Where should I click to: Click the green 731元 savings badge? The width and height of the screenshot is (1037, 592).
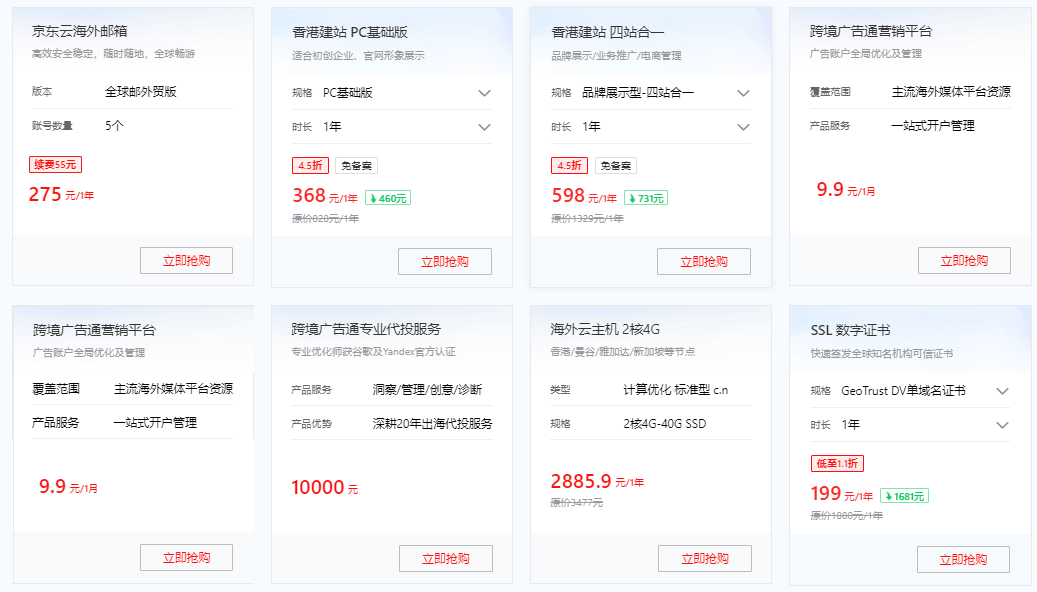(646, 198)
